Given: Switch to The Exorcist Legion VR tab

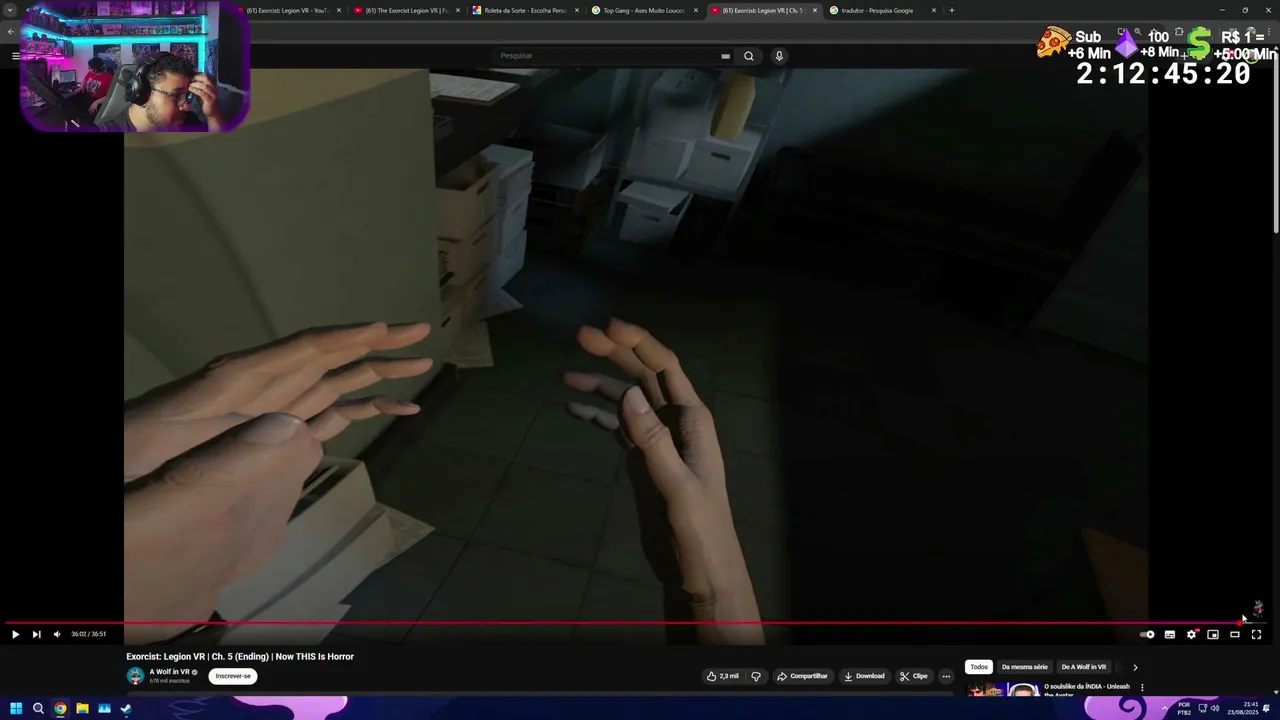Looking at the screenshot, I should pos(406,10).
